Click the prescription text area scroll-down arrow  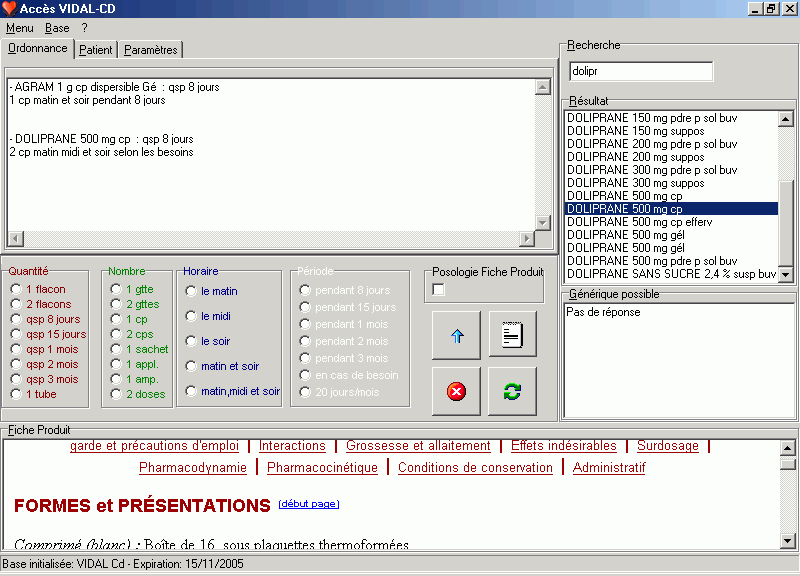pos(542,222)
